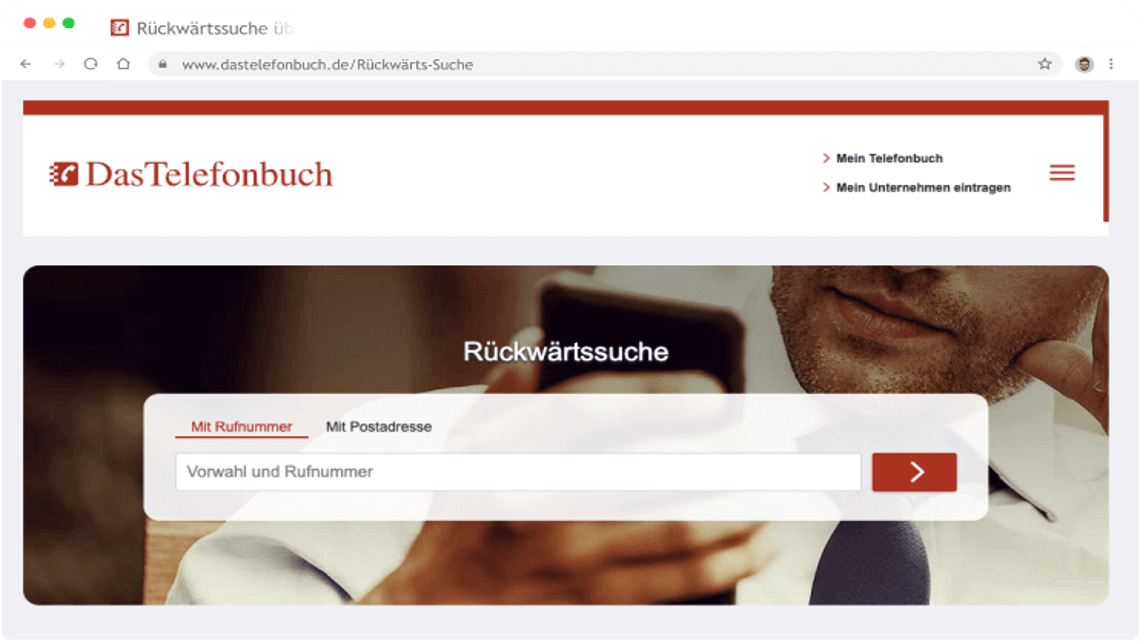Open the browser home icon
1140x641 pixels.
click(x=124, y=64)
